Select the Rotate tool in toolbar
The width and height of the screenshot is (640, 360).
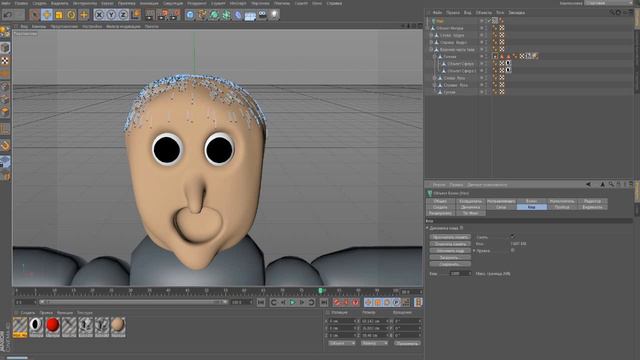71,15
